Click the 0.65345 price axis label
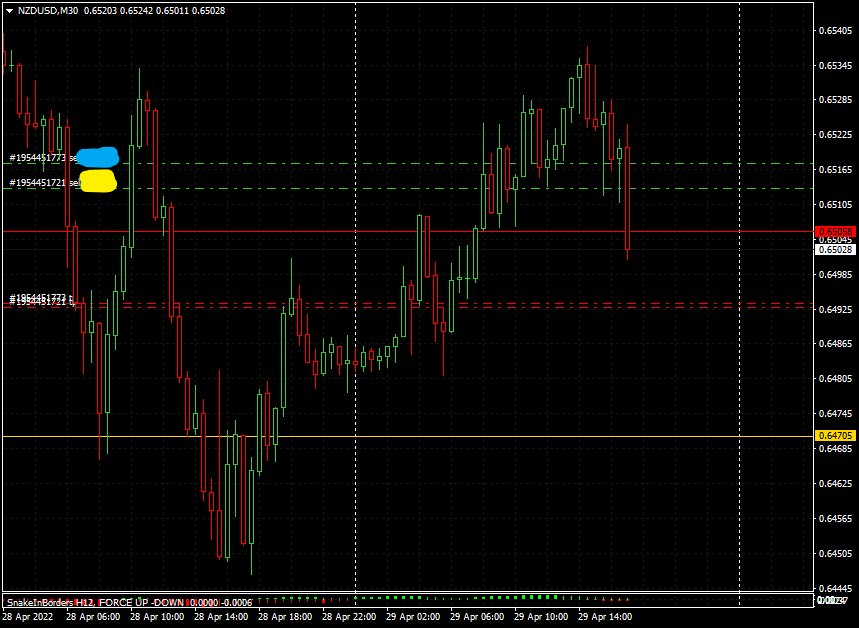This screenshot has width=859, height=628. pyautogui.click(x=835, y=66)
